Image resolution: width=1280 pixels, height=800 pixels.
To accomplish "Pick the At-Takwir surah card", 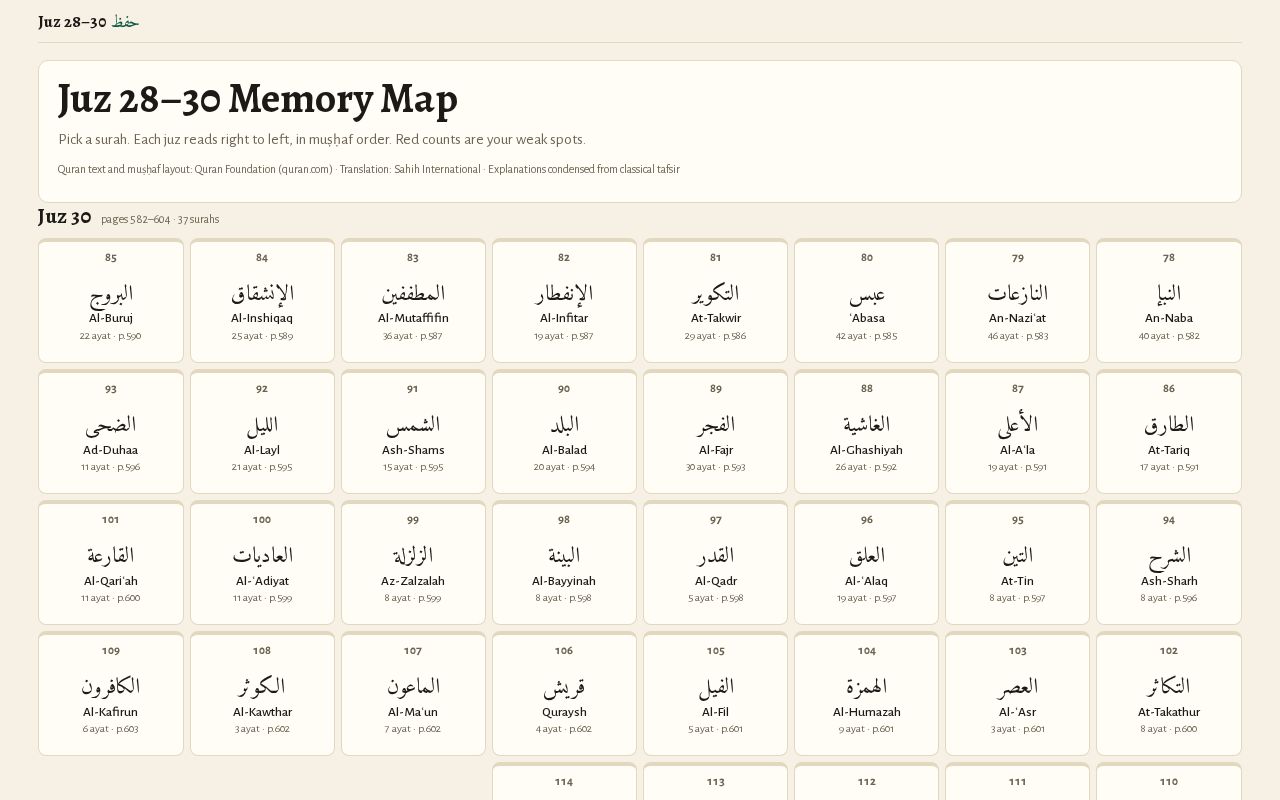I will 715,300.
